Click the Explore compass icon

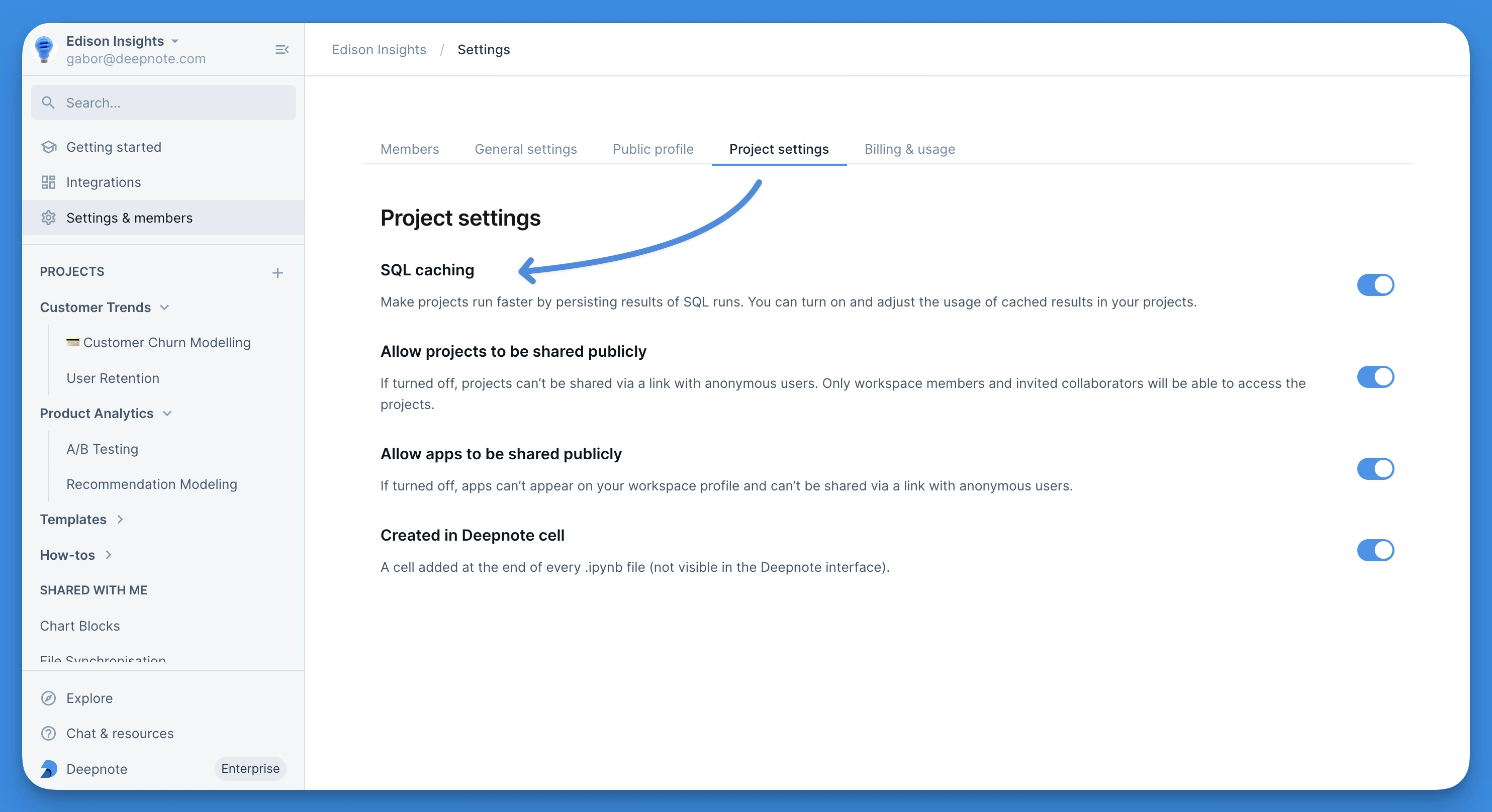(49, 698)
